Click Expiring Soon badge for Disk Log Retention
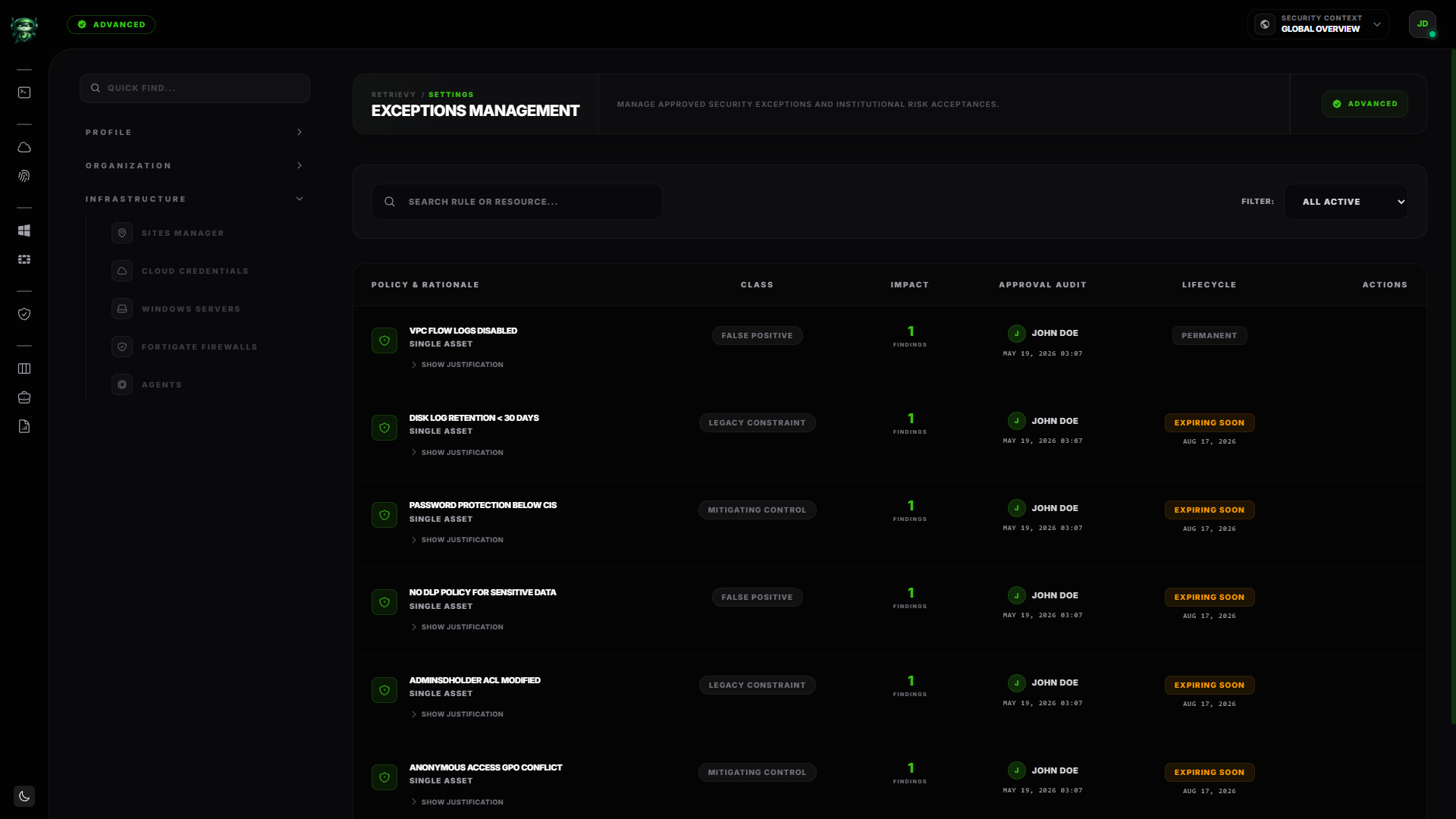 (x=1209, y=422)
